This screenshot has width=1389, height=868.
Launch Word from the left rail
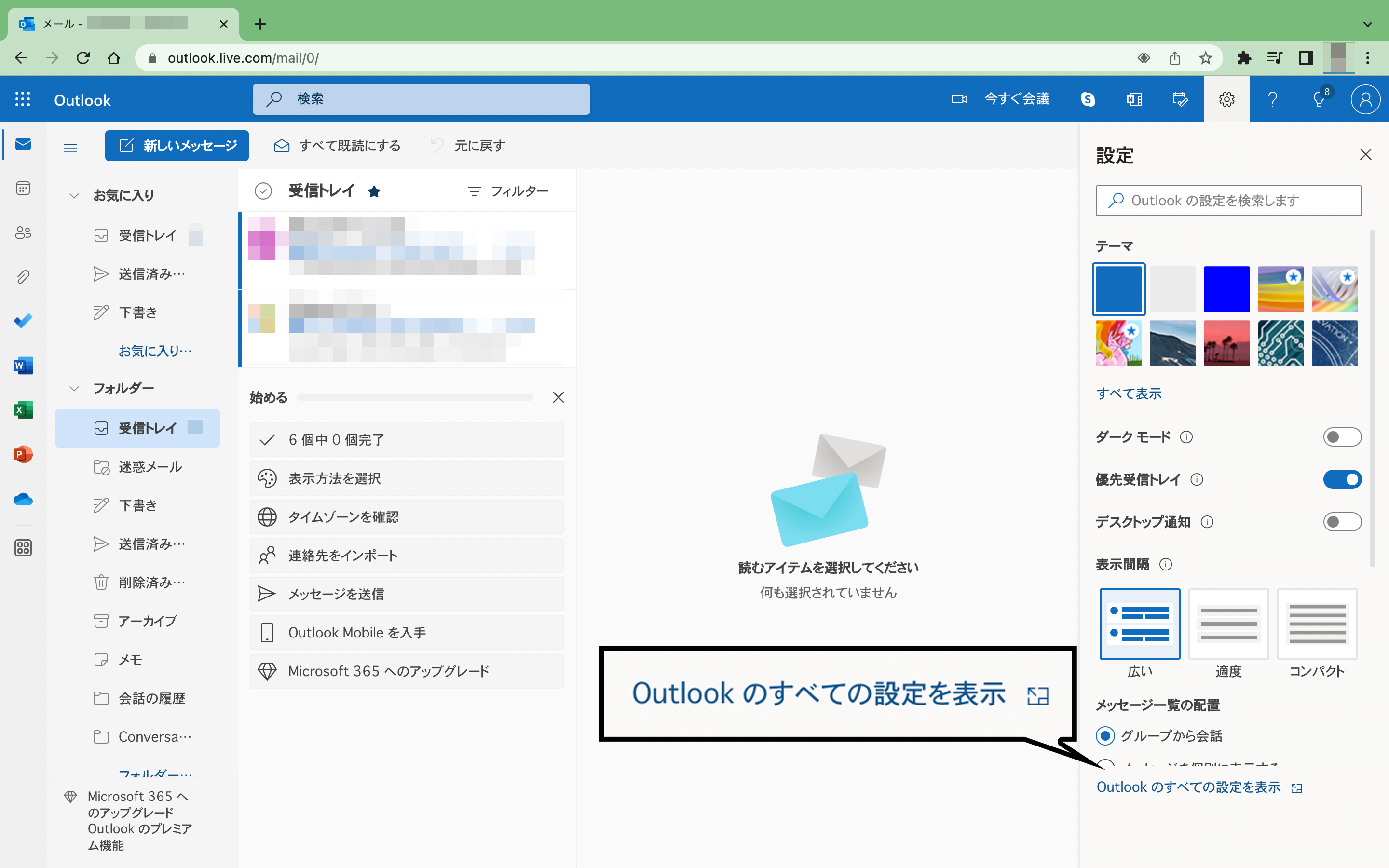(23, 365)
